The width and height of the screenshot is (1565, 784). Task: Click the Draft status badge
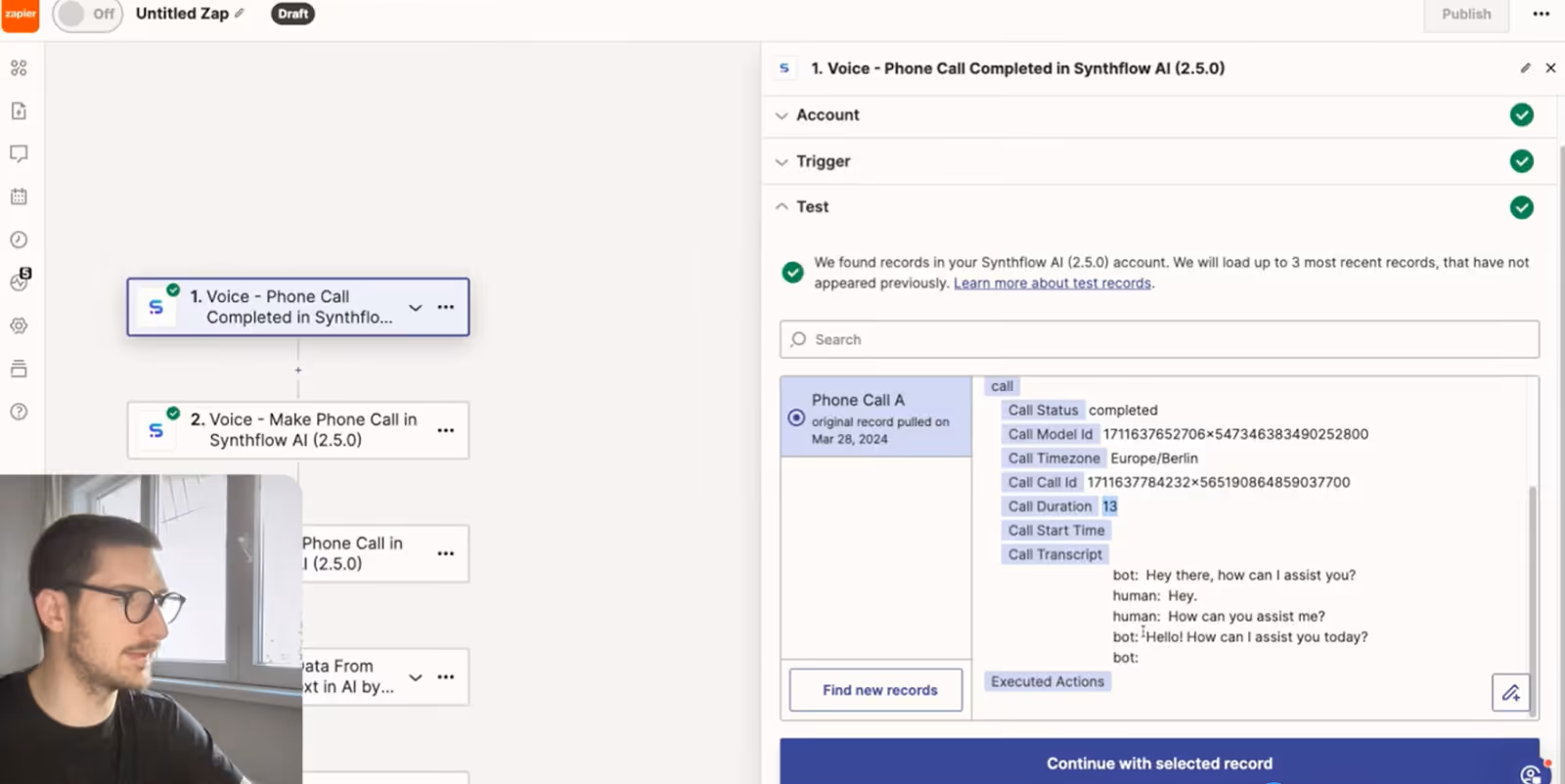pyautogui.click(x=292, y=14)
